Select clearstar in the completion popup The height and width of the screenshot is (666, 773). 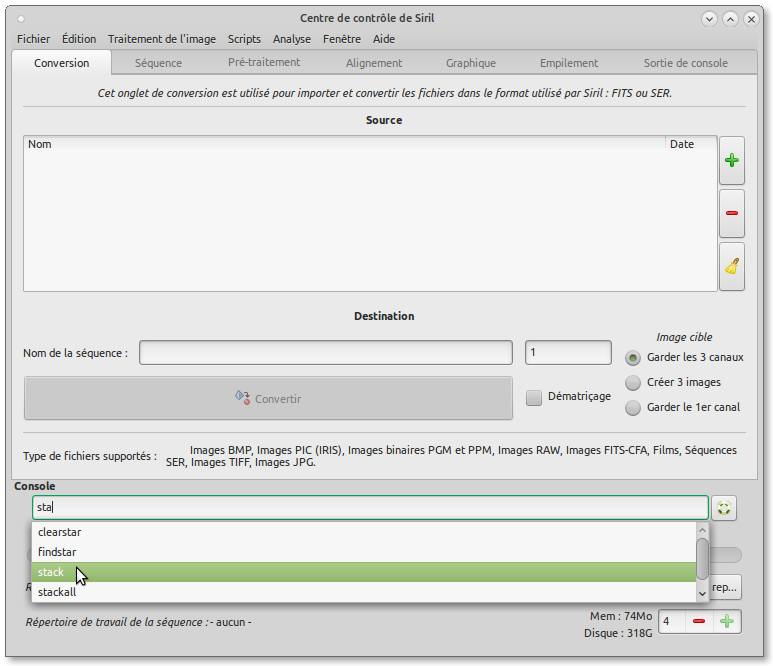(59, 532)
